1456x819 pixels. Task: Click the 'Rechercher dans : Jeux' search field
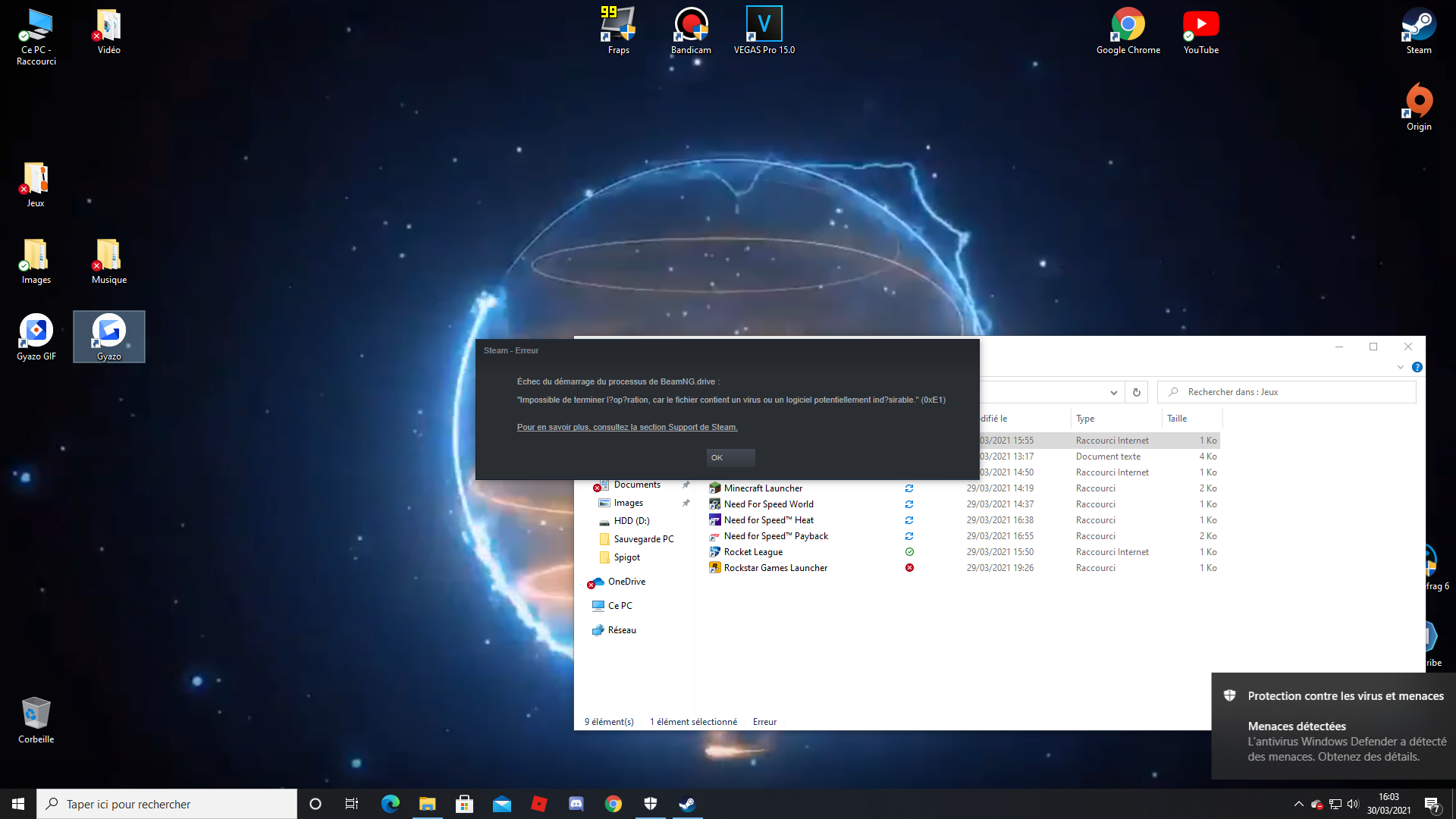[x=1287, y=392]
